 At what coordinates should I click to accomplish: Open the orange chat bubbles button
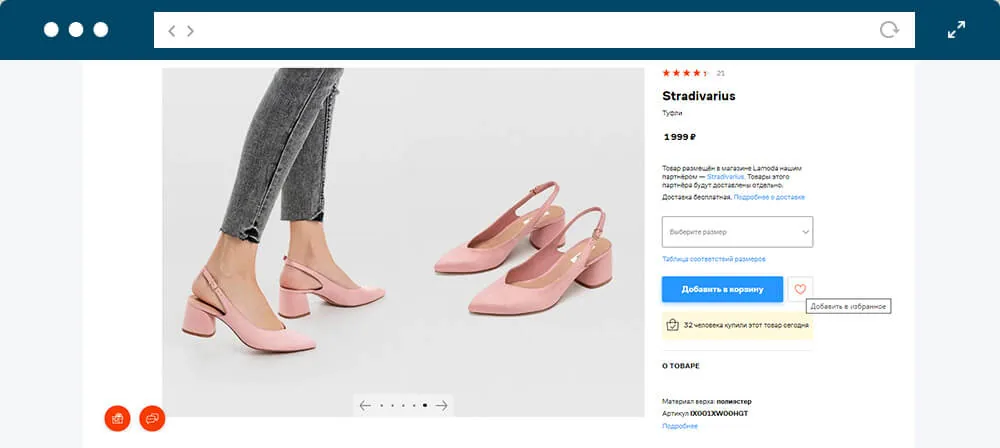(152, 419)
